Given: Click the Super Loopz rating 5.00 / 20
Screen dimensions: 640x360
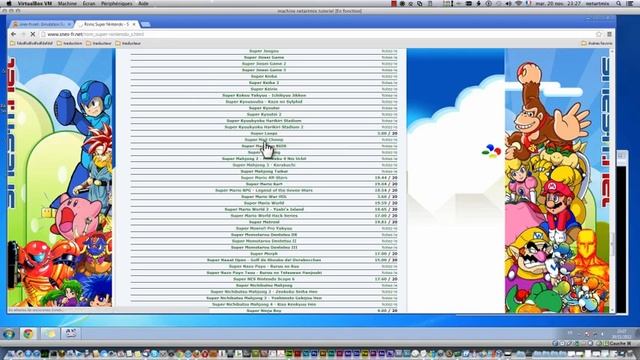Looking at the screenshot, I should [387, 133].
